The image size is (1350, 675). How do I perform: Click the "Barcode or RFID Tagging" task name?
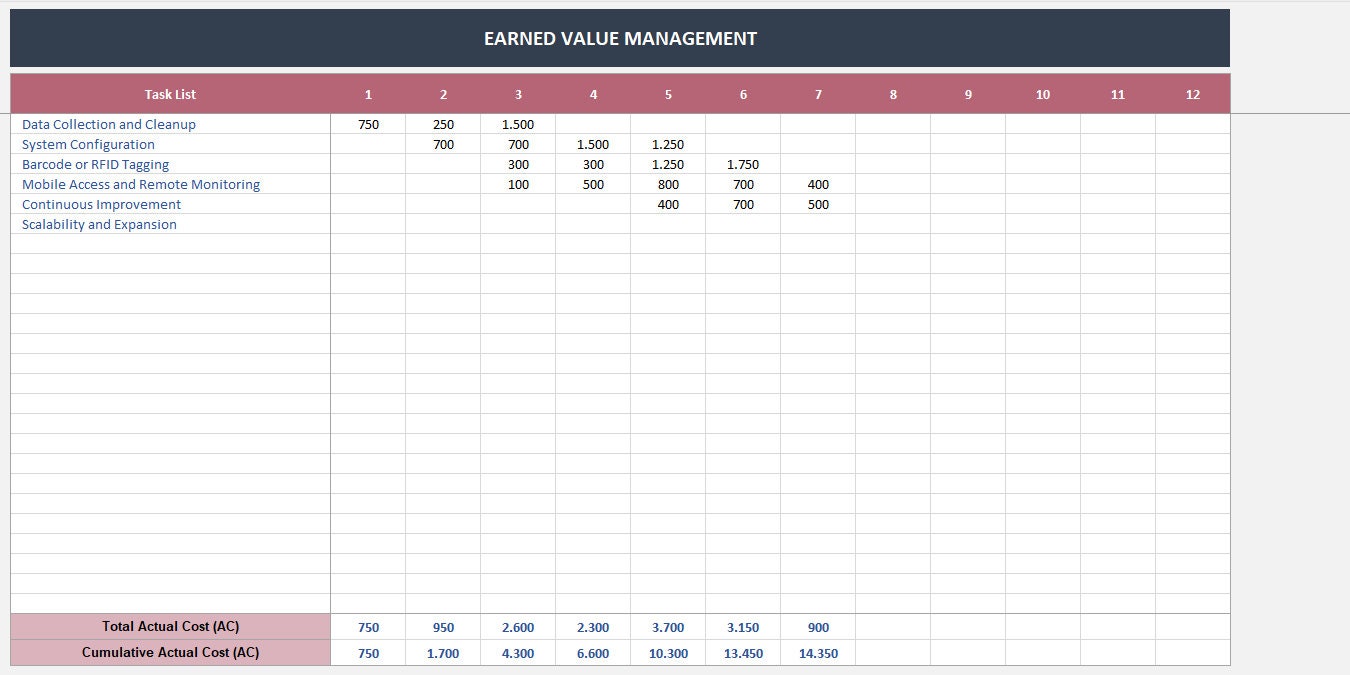point(96,164)
